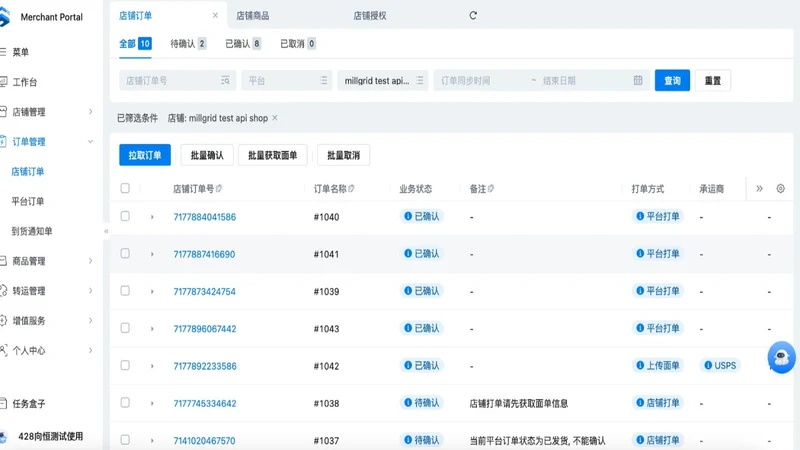The width and height of the screenshot is (800, 450).
Task: Click the info icon in #1040 已确认 status
Action: pyautogui.click(x=408, y=216)
